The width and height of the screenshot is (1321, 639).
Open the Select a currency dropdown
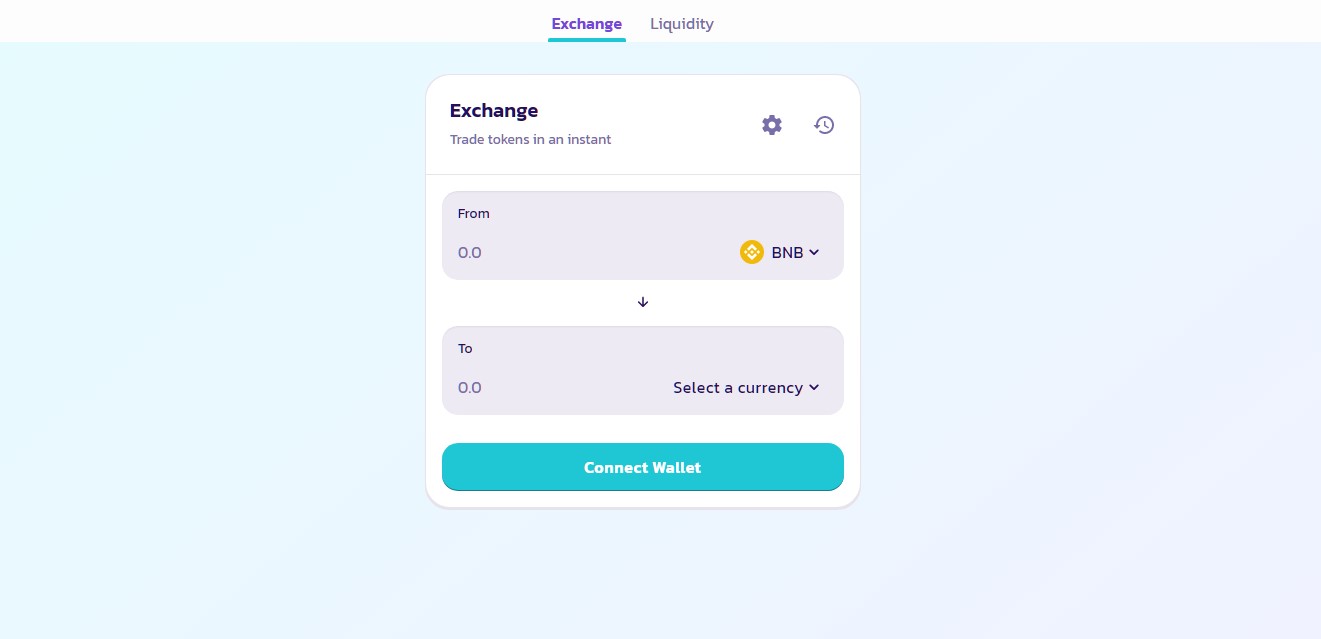(746, 388)
